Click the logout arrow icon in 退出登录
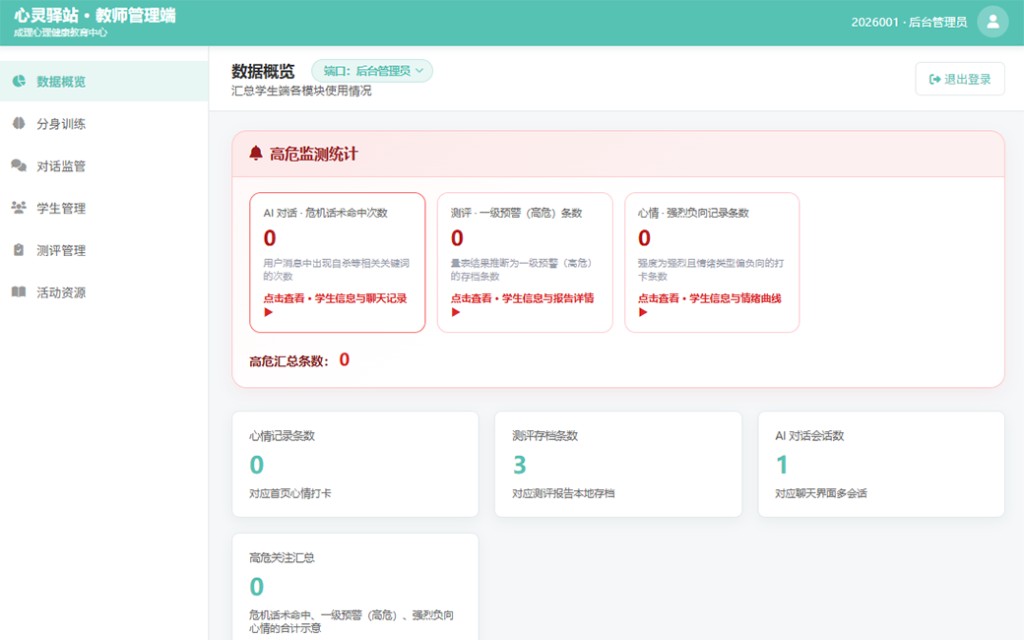Screen dimensions: 1024x640 tap(935, 79)
